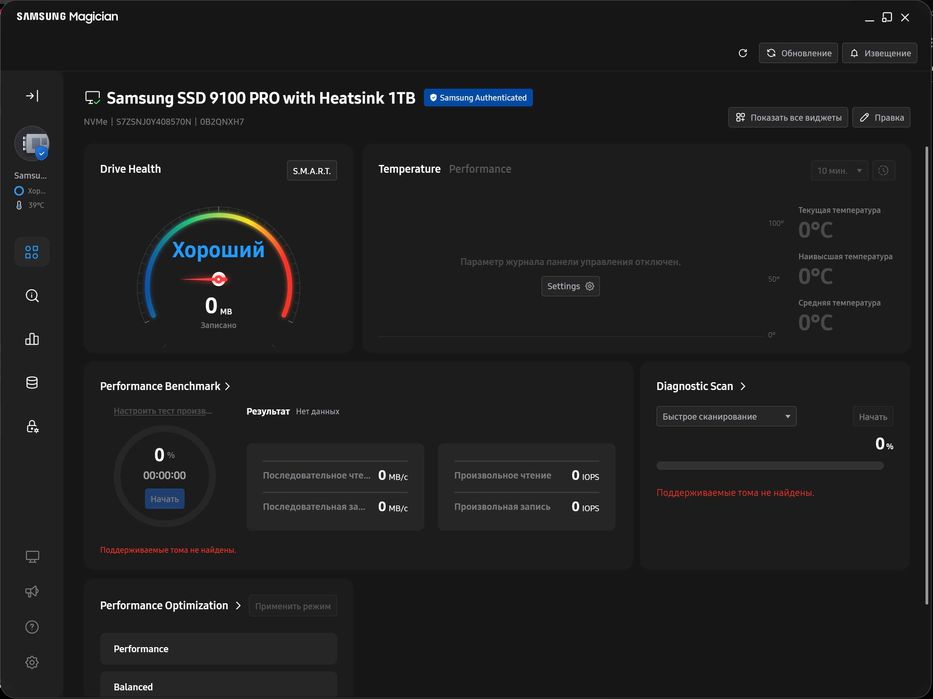This screenshot has height=699, width=933.
Task: Switch to the Performance tab
Action: click(x=480, y=169)
